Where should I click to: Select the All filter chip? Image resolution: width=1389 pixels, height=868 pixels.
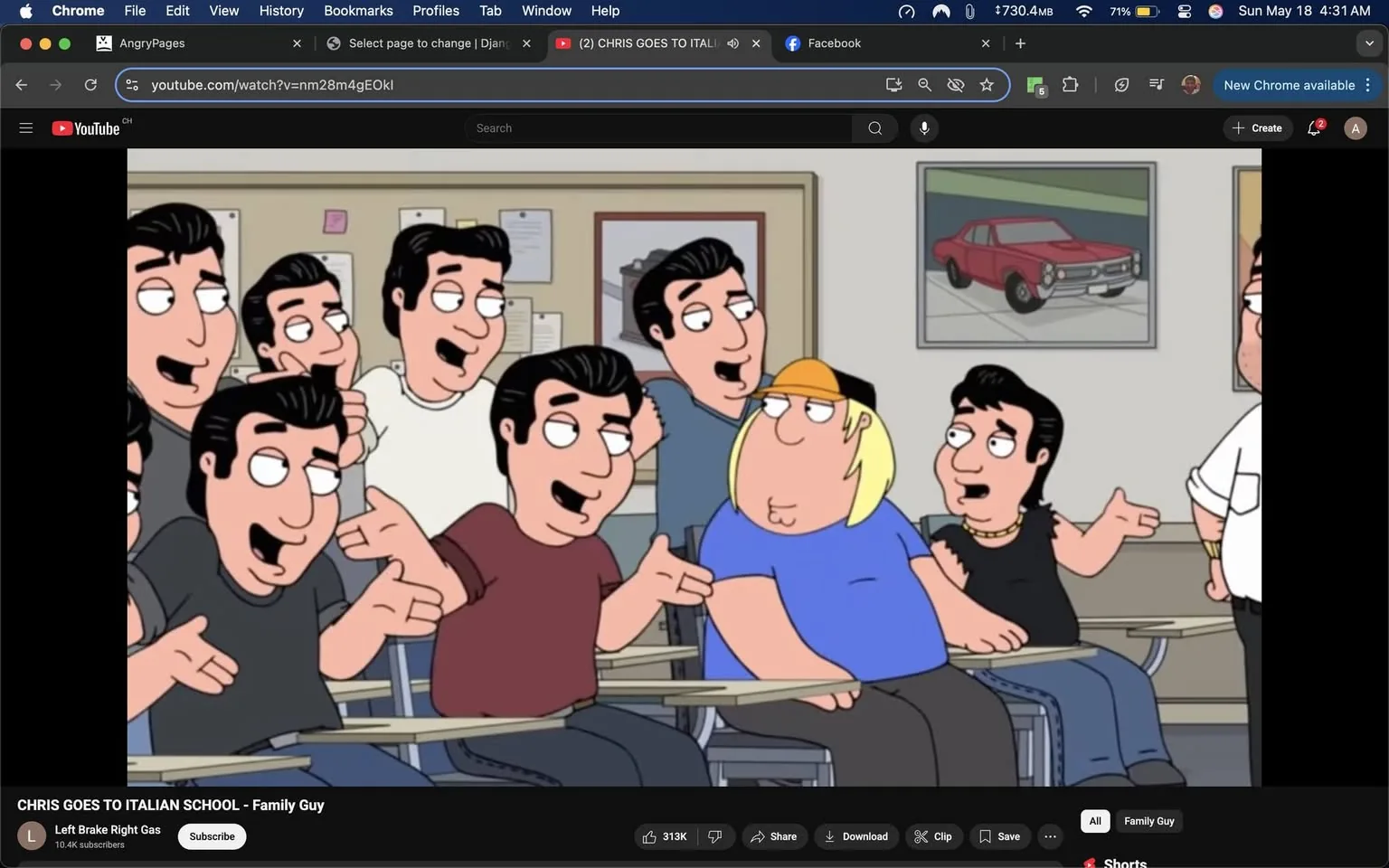[x=1094, y=821]
